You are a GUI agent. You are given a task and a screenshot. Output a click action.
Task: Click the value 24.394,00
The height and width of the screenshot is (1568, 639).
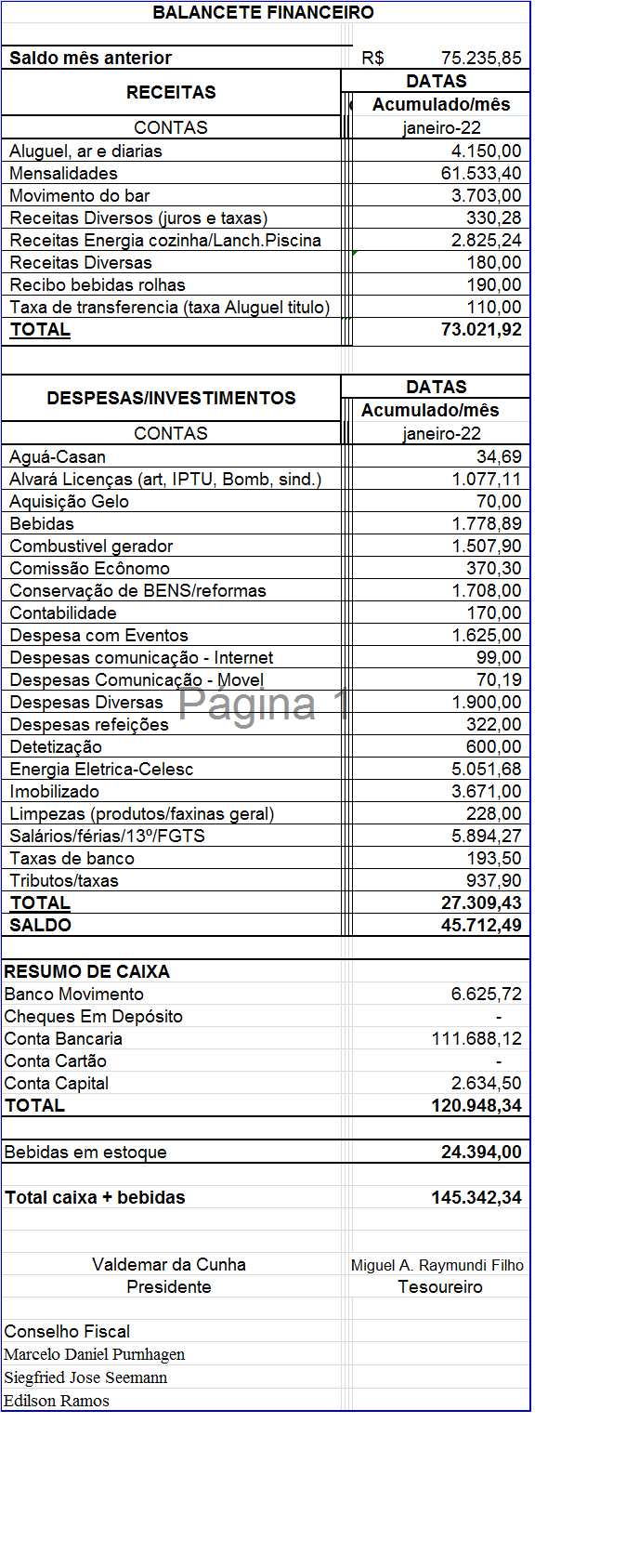click(x=481, y=1152)
